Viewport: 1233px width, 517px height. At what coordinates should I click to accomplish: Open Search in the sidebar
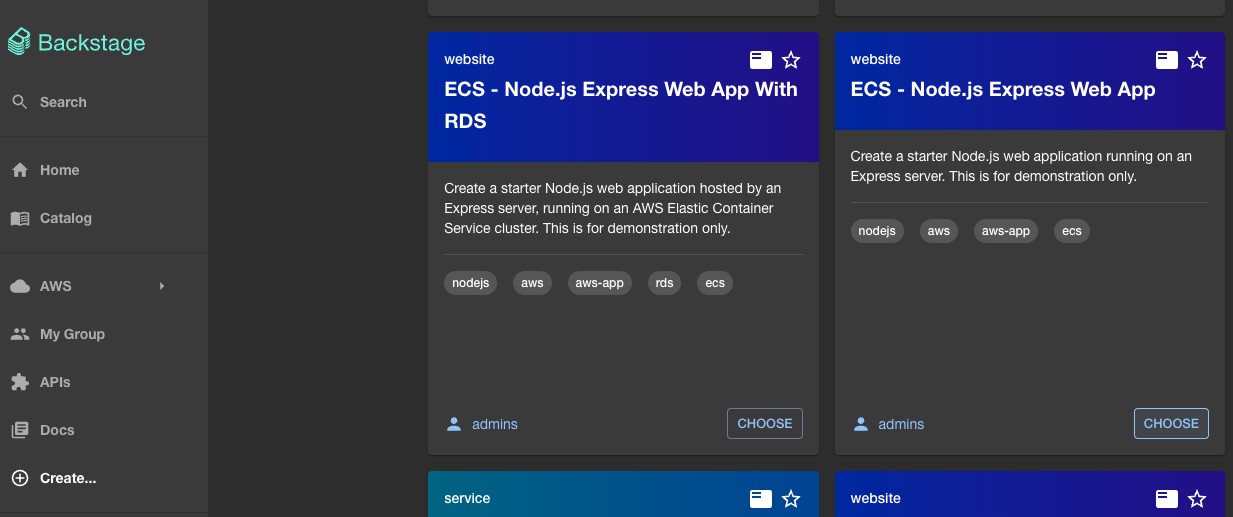click(x=104, y=102)
